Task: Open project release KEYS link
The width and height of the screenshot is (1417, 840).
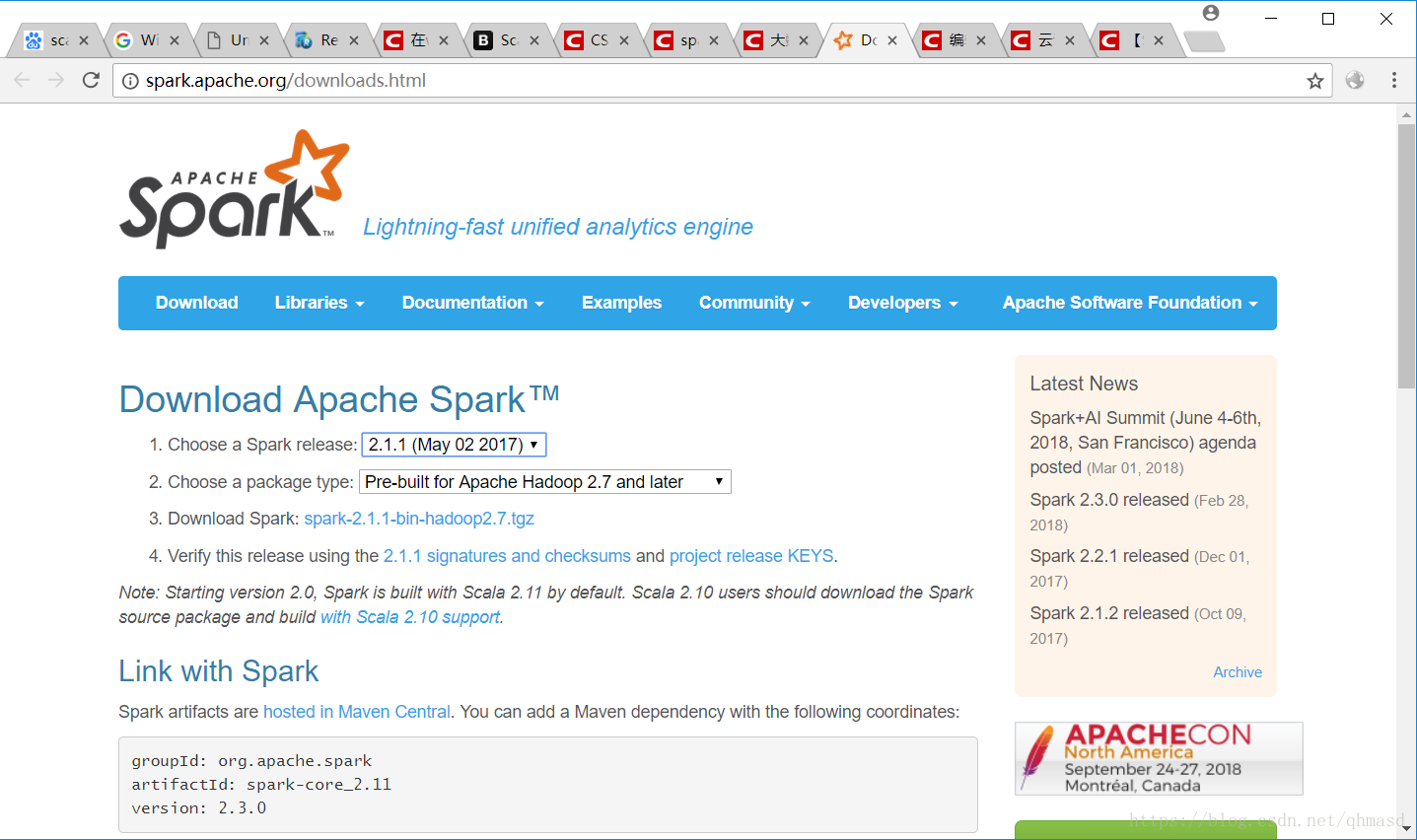Action: (x=751, y=556)
